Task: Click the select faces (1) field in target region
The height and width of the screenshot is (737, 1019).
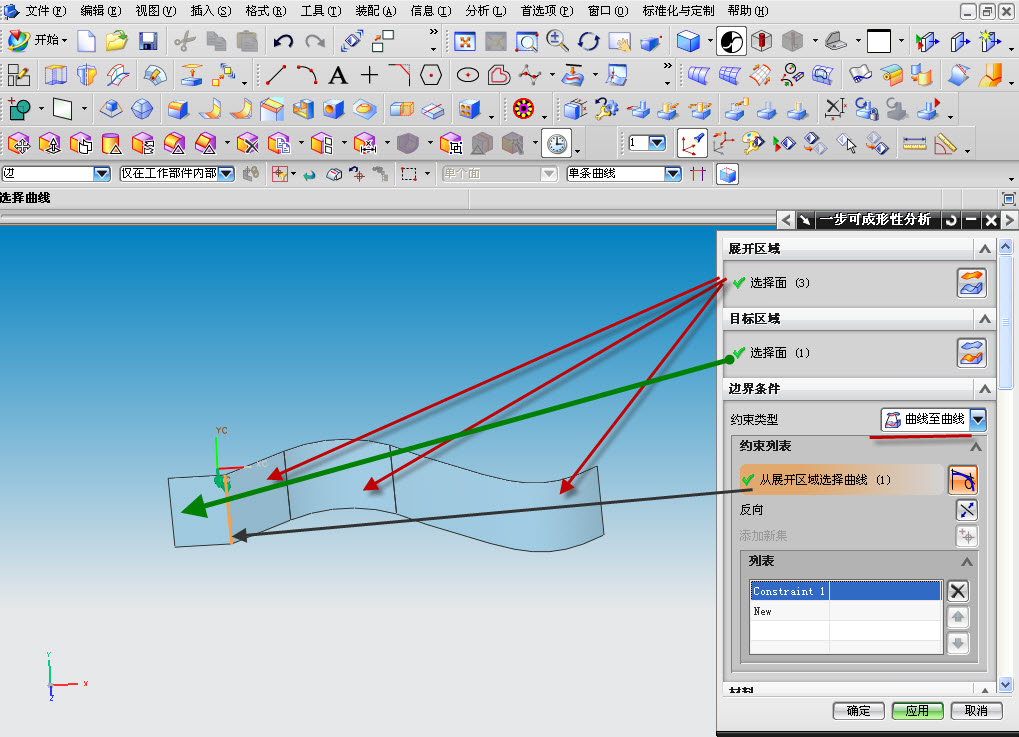Action: (x=840, y=353)
